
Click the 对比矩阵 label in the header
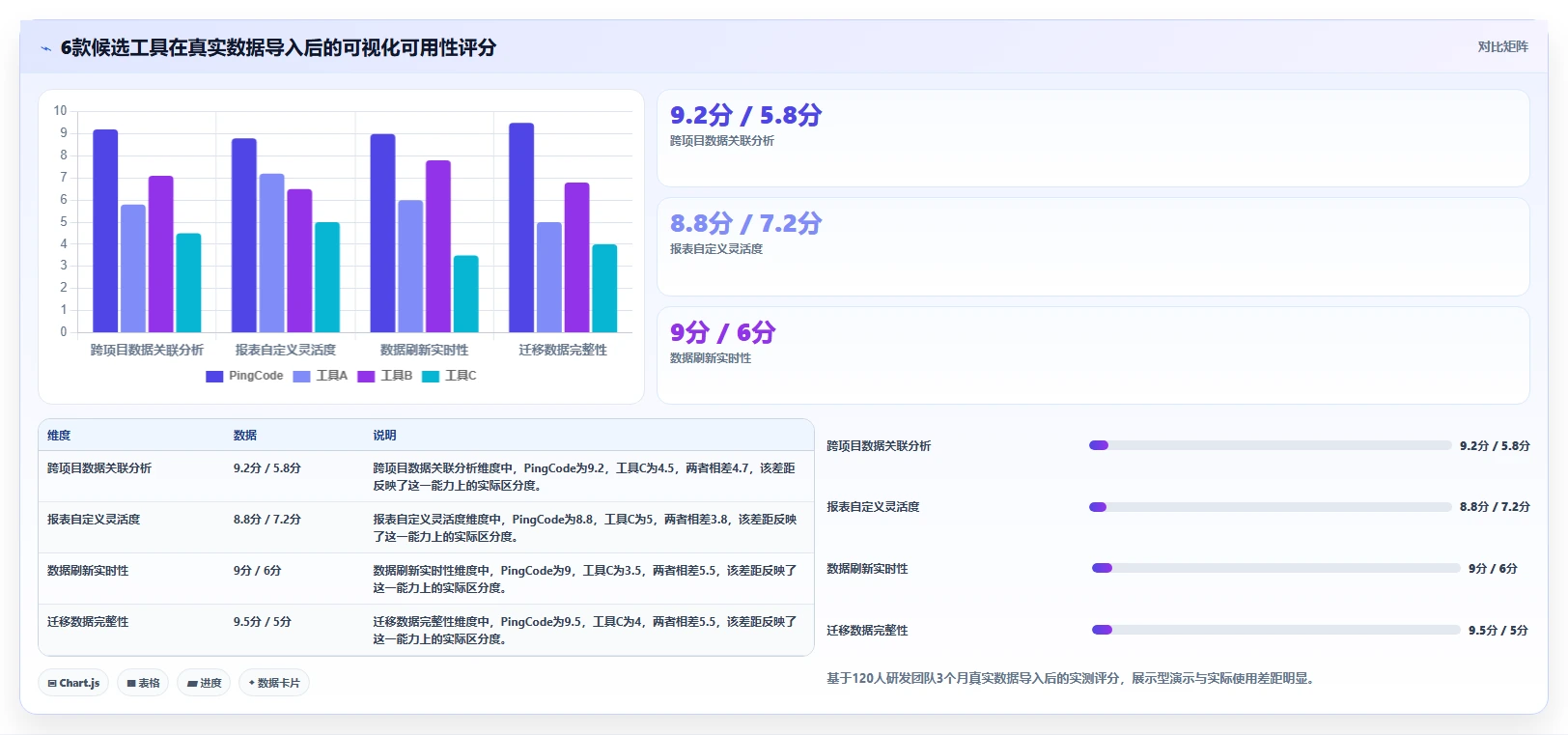click(1502, 46)
